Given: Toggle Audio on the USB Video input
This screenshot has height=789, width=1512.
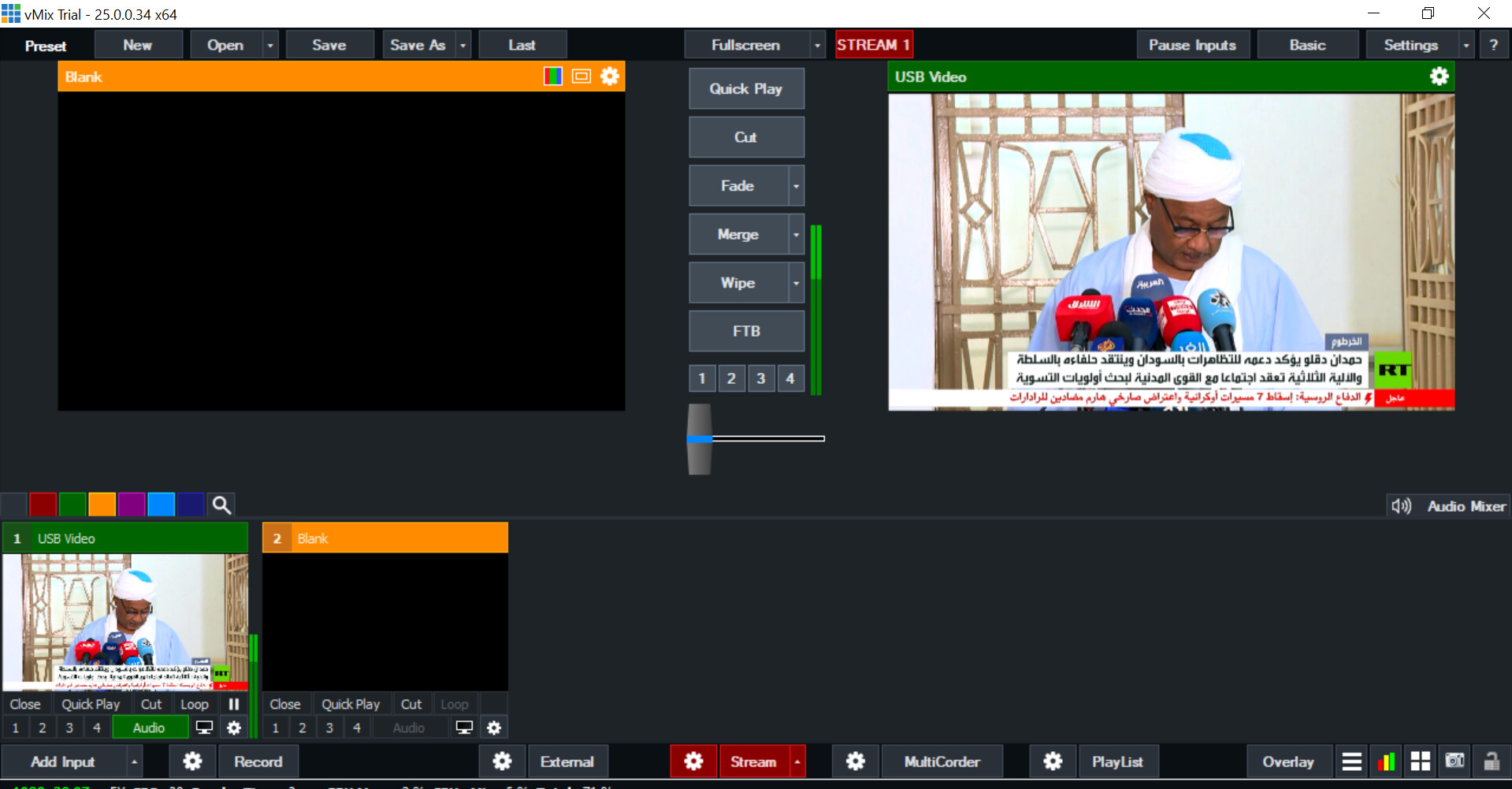Looking at the screenshot, I should (x=149, y=727).
